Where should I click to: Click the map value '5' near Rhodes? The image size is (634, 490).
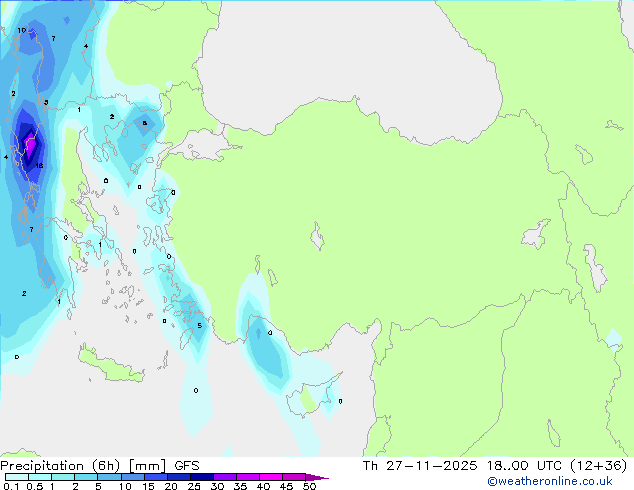tap(199, 325)
